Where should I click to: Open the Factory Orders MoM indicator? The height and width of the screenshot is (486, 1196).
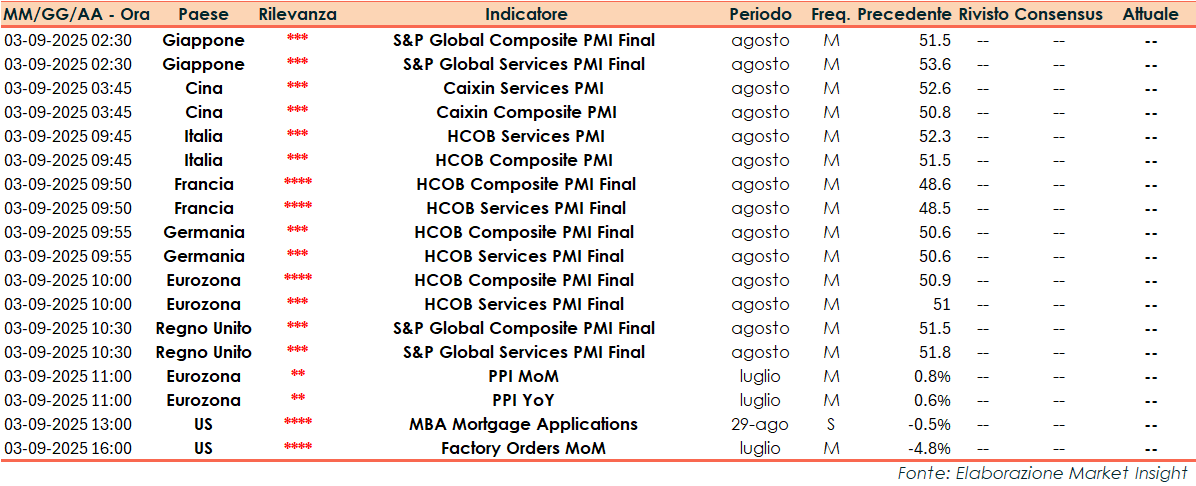pos(526,448)
